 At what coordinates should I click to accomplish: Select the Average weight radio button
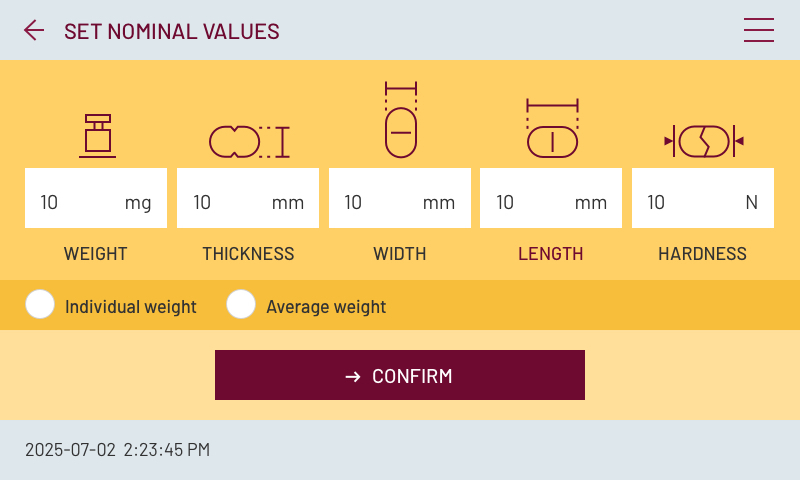[241, 305]
